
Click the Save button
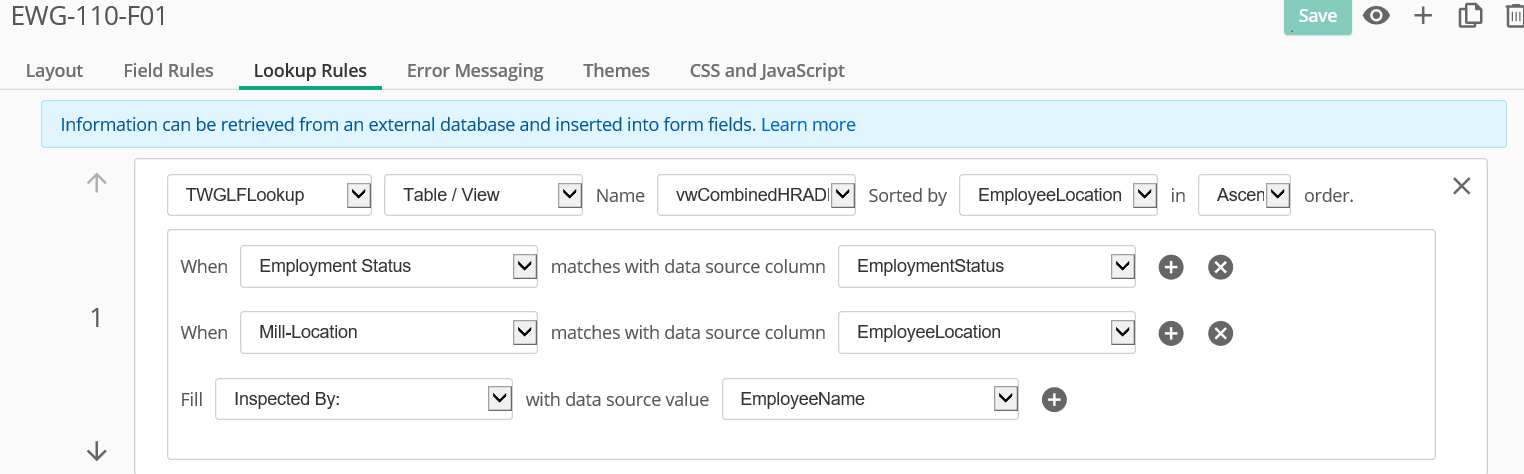click(x=1317, y=16)
